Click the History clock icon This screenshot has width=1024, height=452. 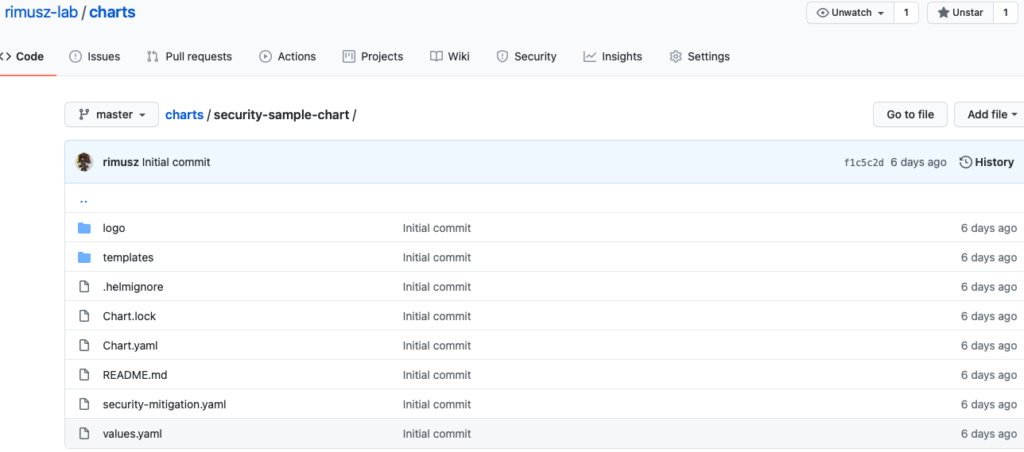pyautogui.click(x=965, y=162)
